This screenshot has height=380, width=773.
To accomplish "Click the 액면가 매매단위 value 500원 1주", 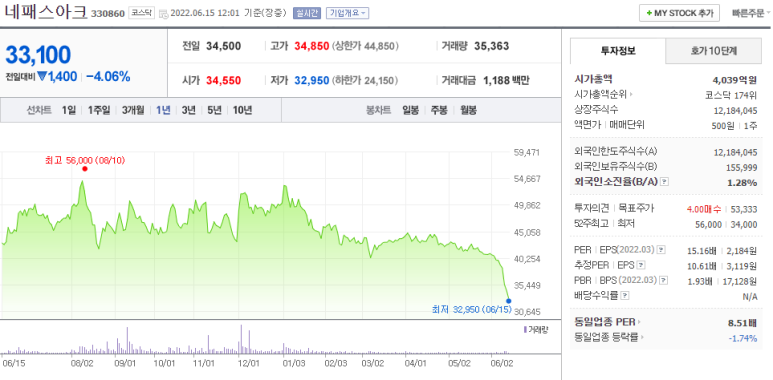I will (735, 126).
